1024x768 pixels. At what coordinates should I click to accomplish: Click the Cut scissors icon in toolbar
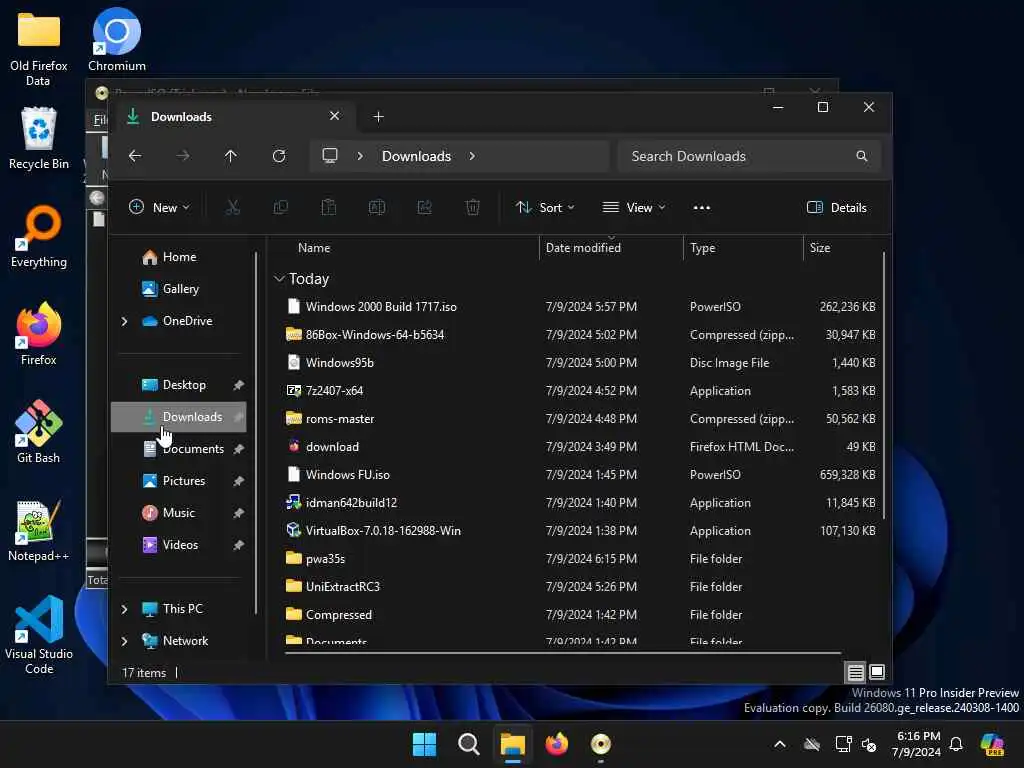pyautogui.click(x=232, y=208)
